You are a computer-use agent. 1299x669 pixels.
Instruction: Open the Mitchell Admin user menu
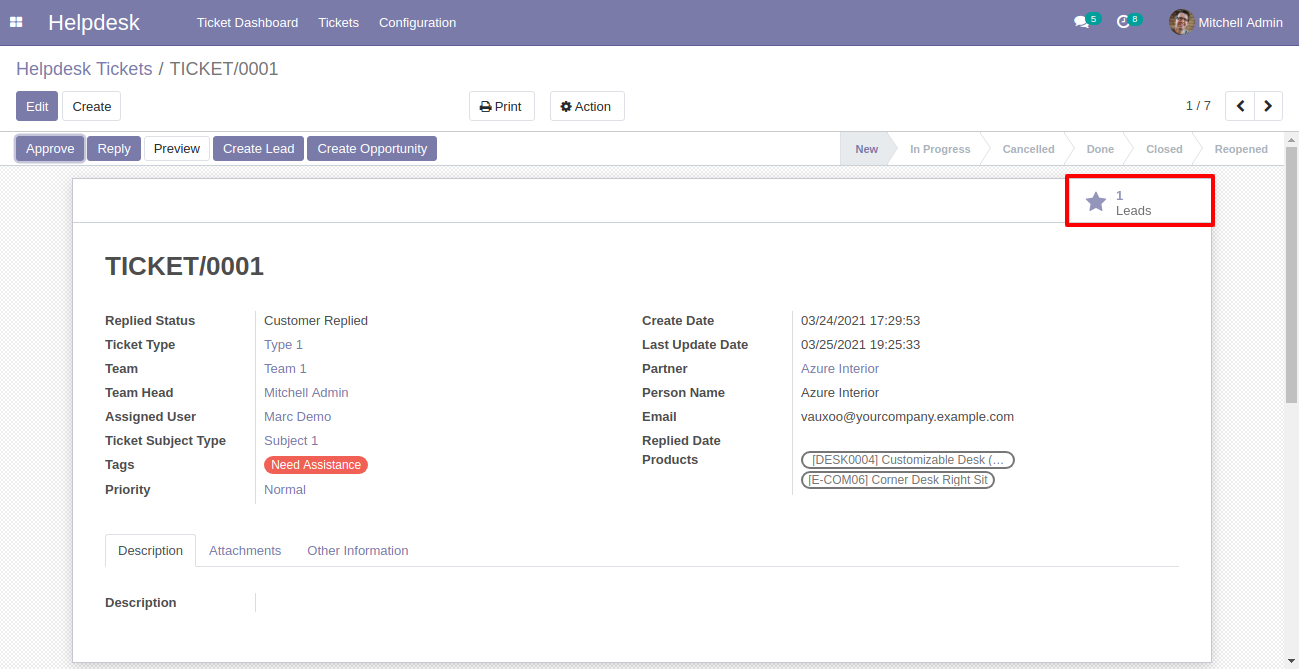(x=1240, y=22)
